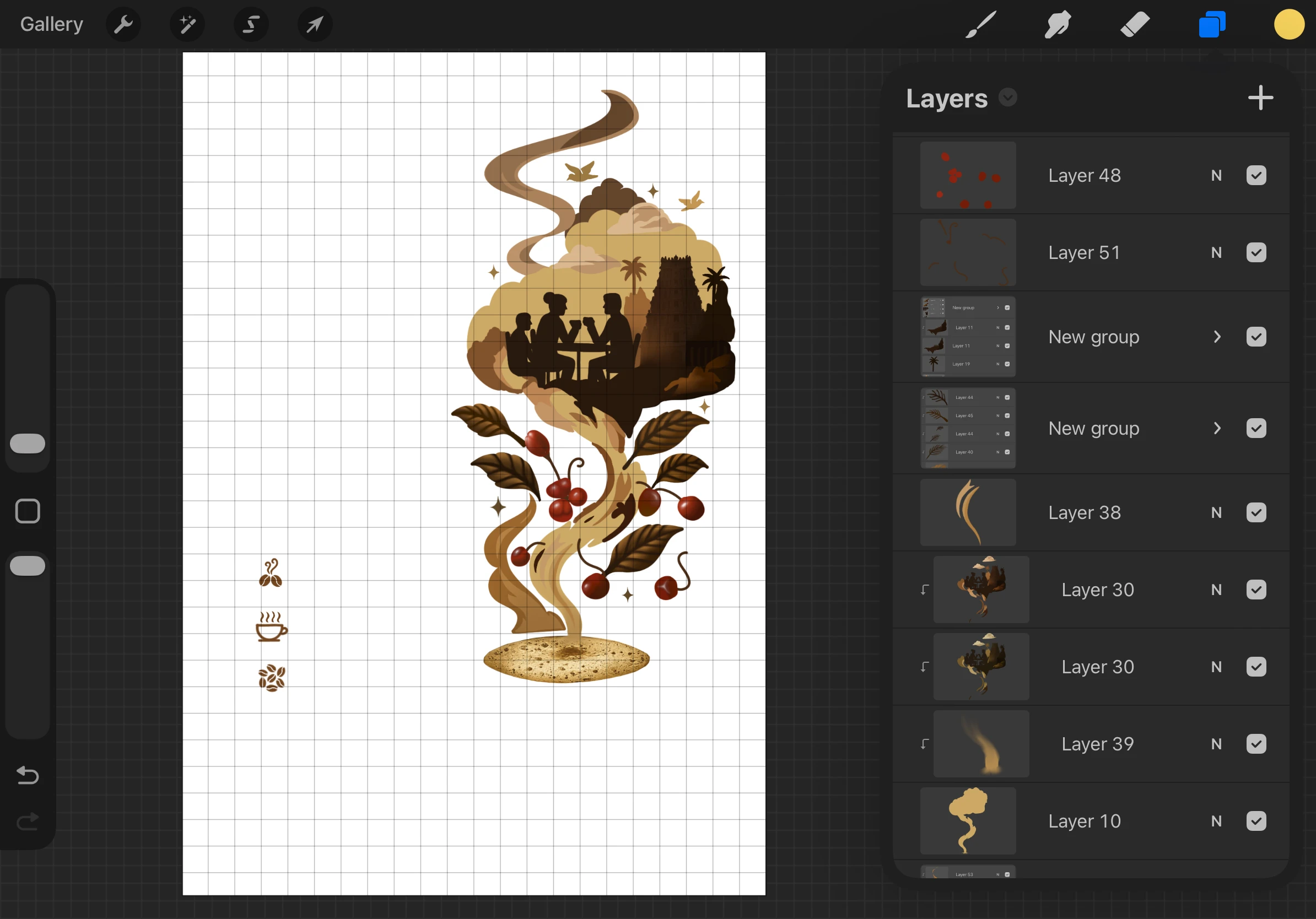Toggle visibility checkbox for Layer 38
The width and height of the screenshot is (1316, 919).
tap(1256, 512)
